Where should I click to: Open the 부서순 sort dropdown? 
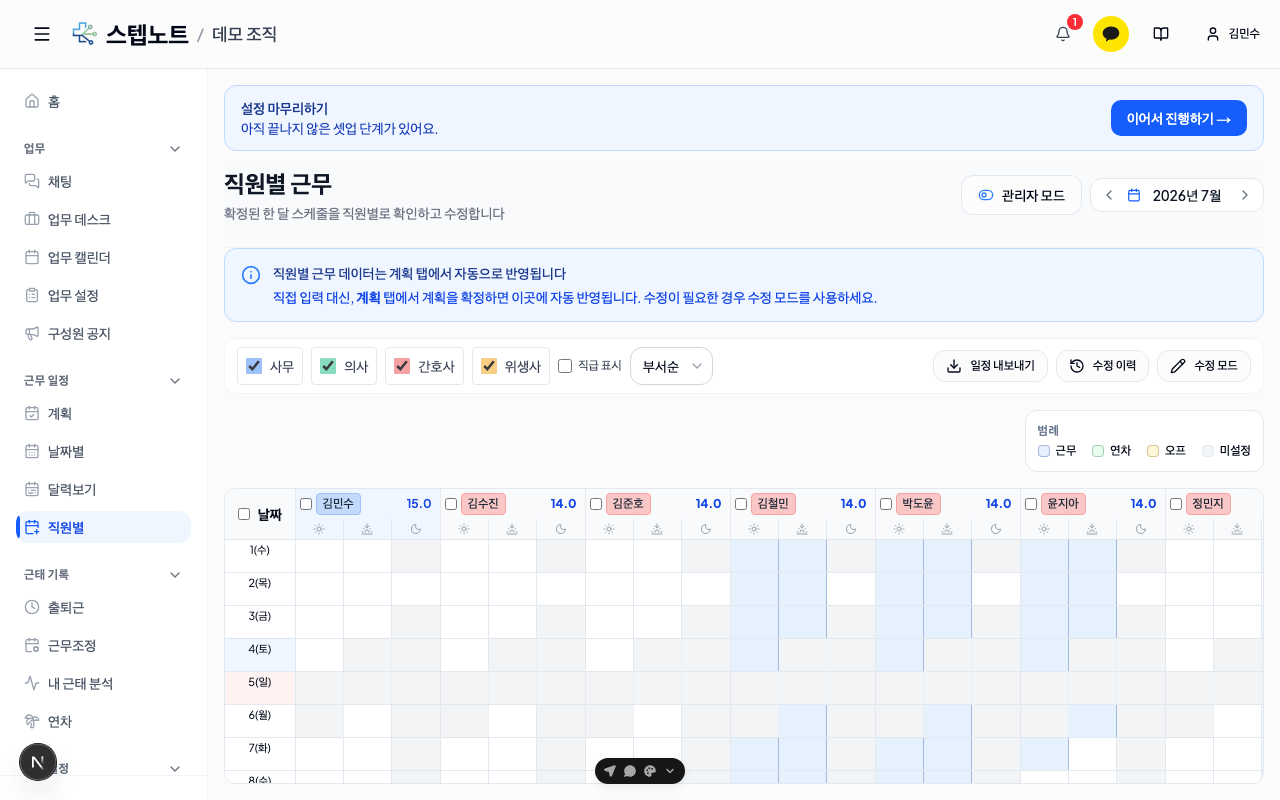coord(671,366)
